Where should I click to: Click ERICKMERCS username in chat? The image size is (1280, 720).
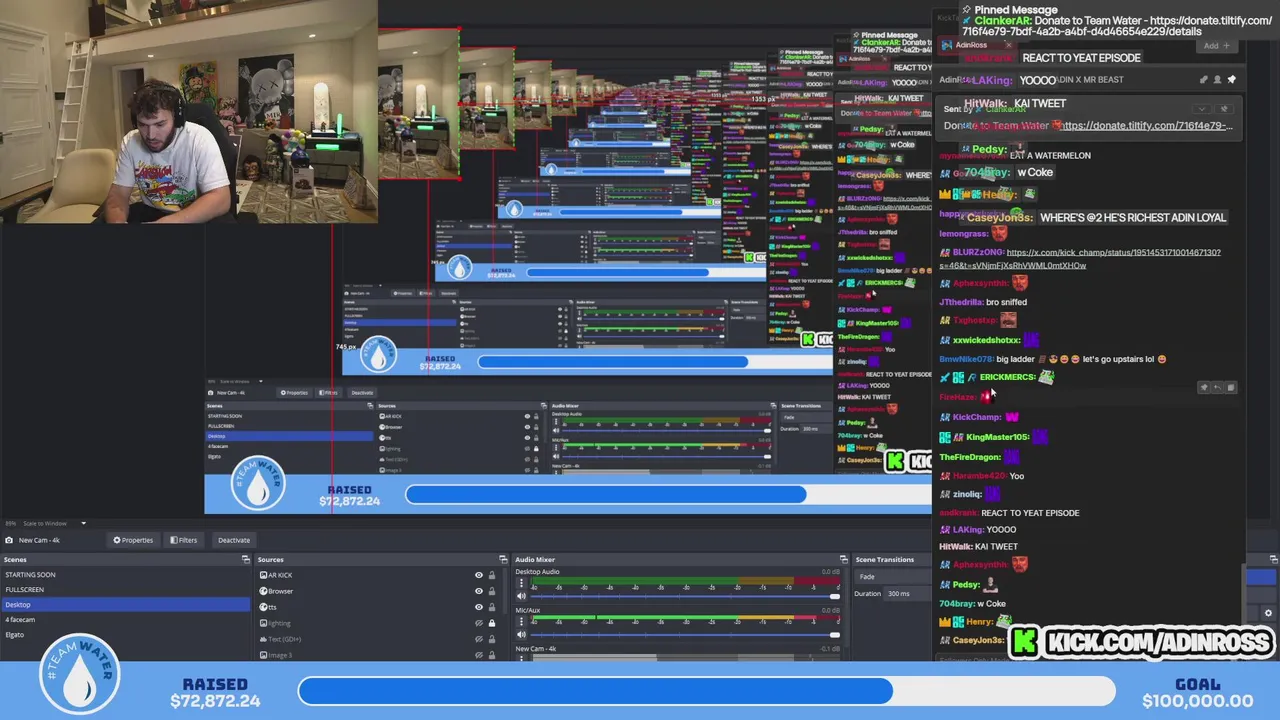point(1007,377)
